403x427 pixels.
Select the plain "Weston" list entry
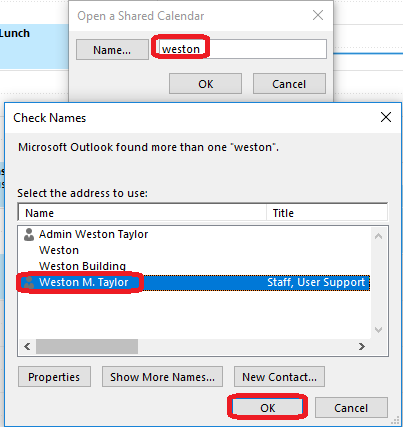point(195,250)
